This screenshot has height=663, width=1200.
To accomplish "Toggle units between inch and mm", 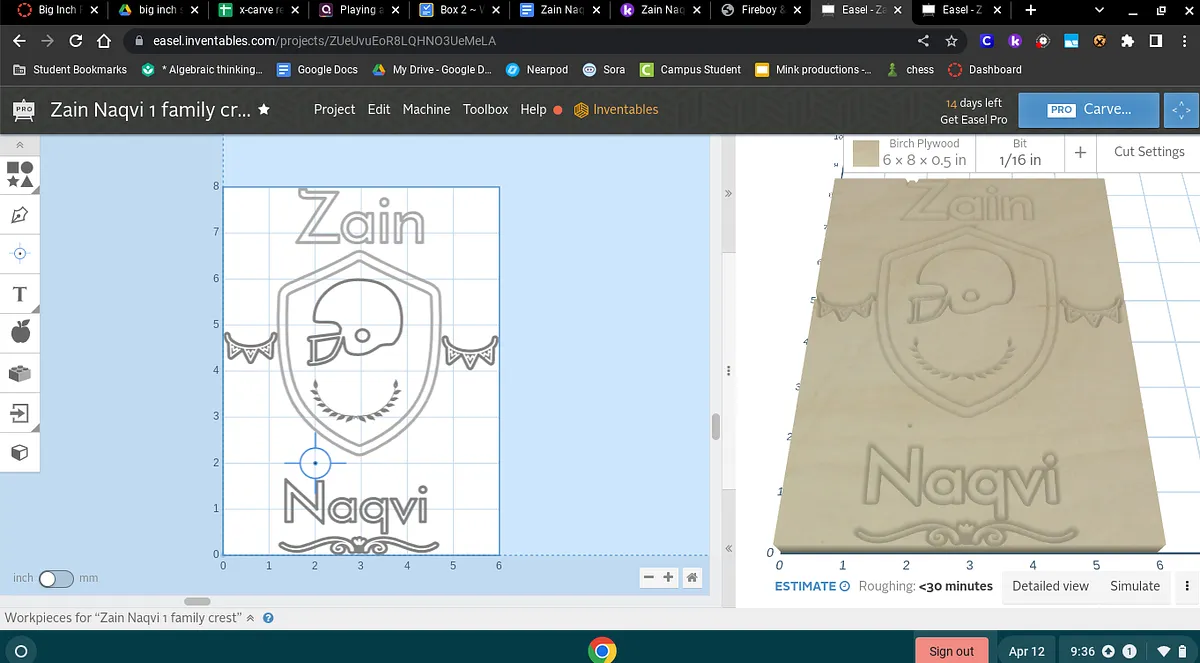I will click(56, 578).
